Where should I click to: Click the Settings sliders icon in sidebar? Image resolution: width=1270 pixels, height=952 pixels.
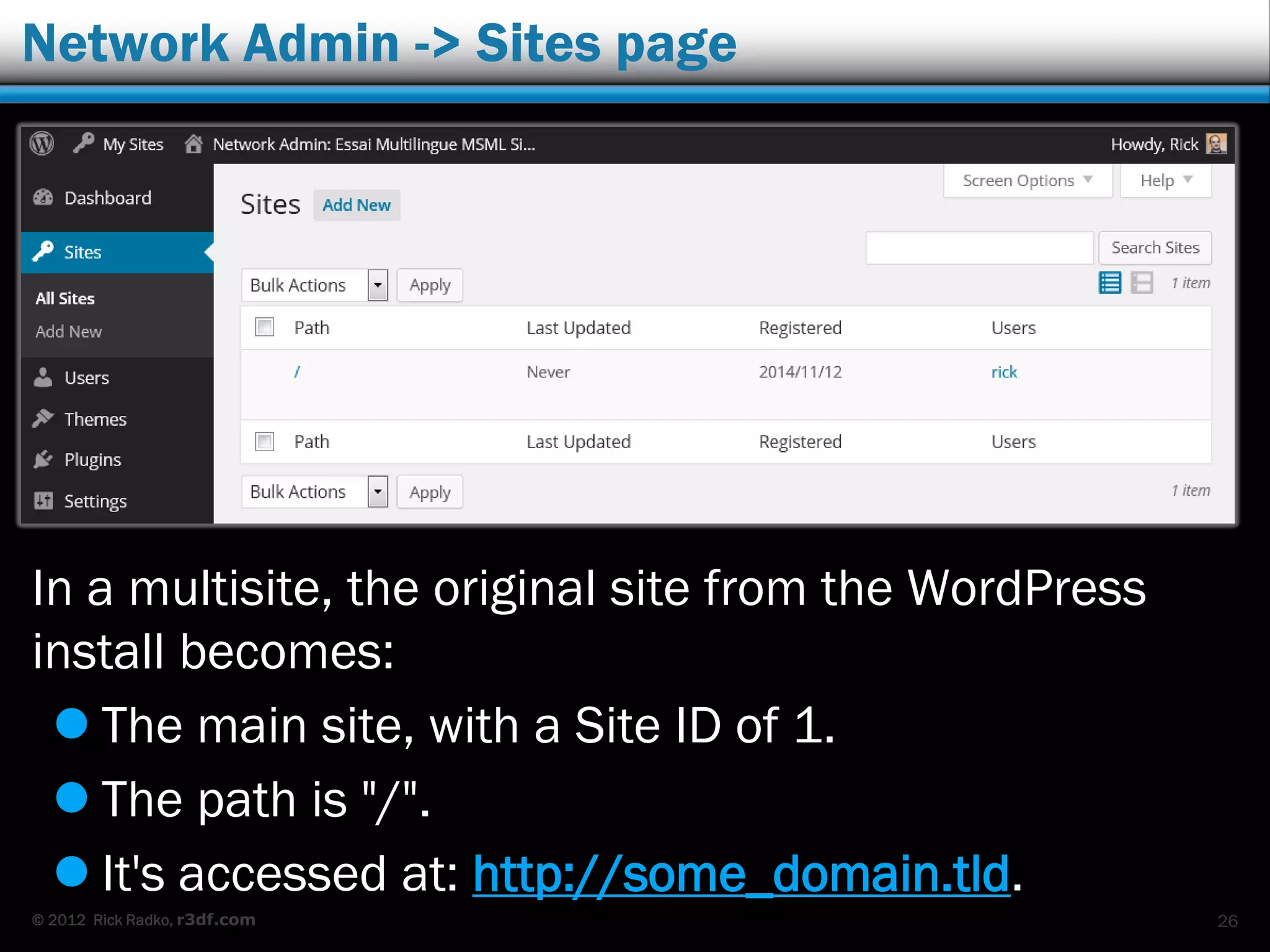pyautogui.click(x=43, y=500)
